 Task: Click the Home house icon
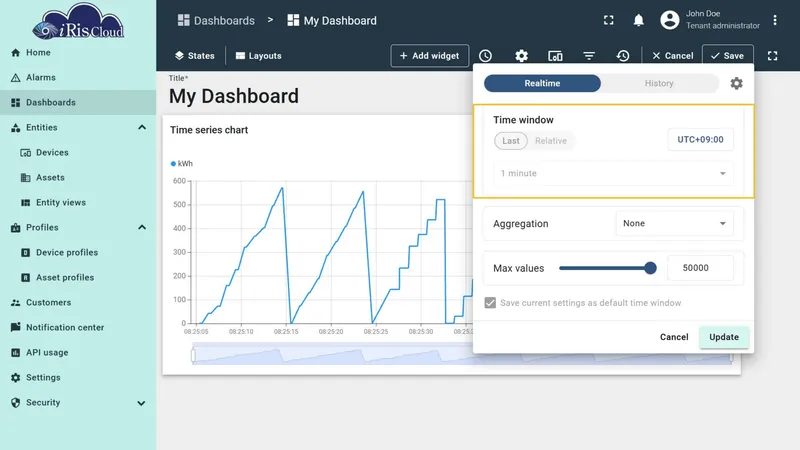pos(15,53)
